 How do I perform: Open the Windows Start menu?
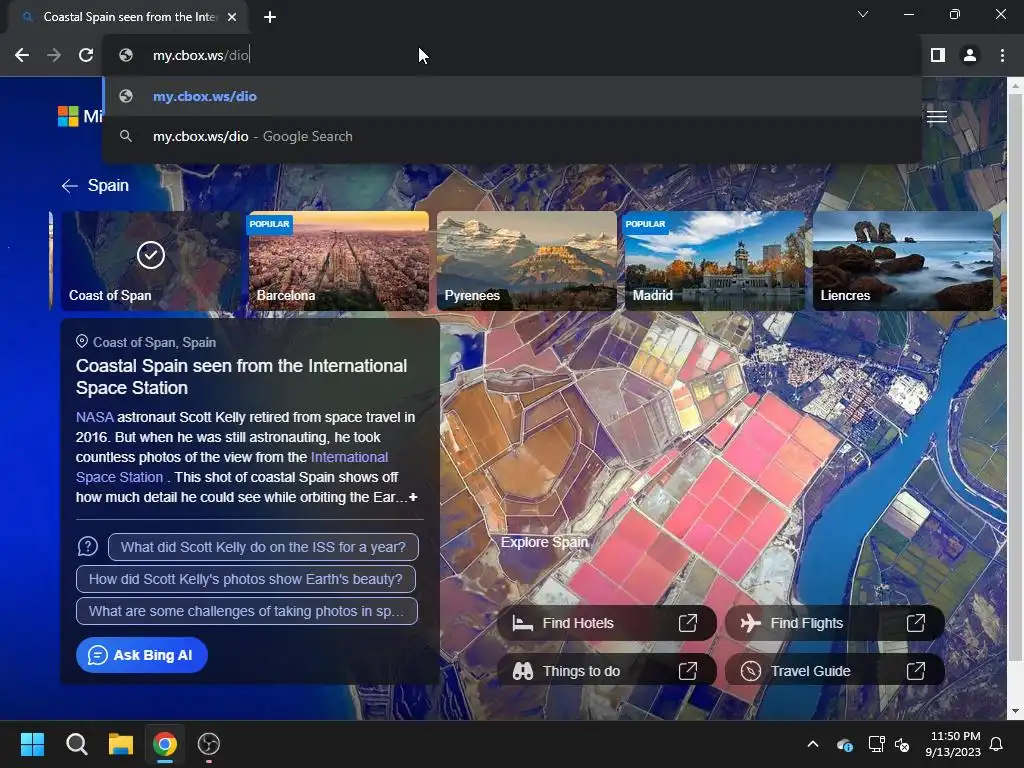[32, 744]
